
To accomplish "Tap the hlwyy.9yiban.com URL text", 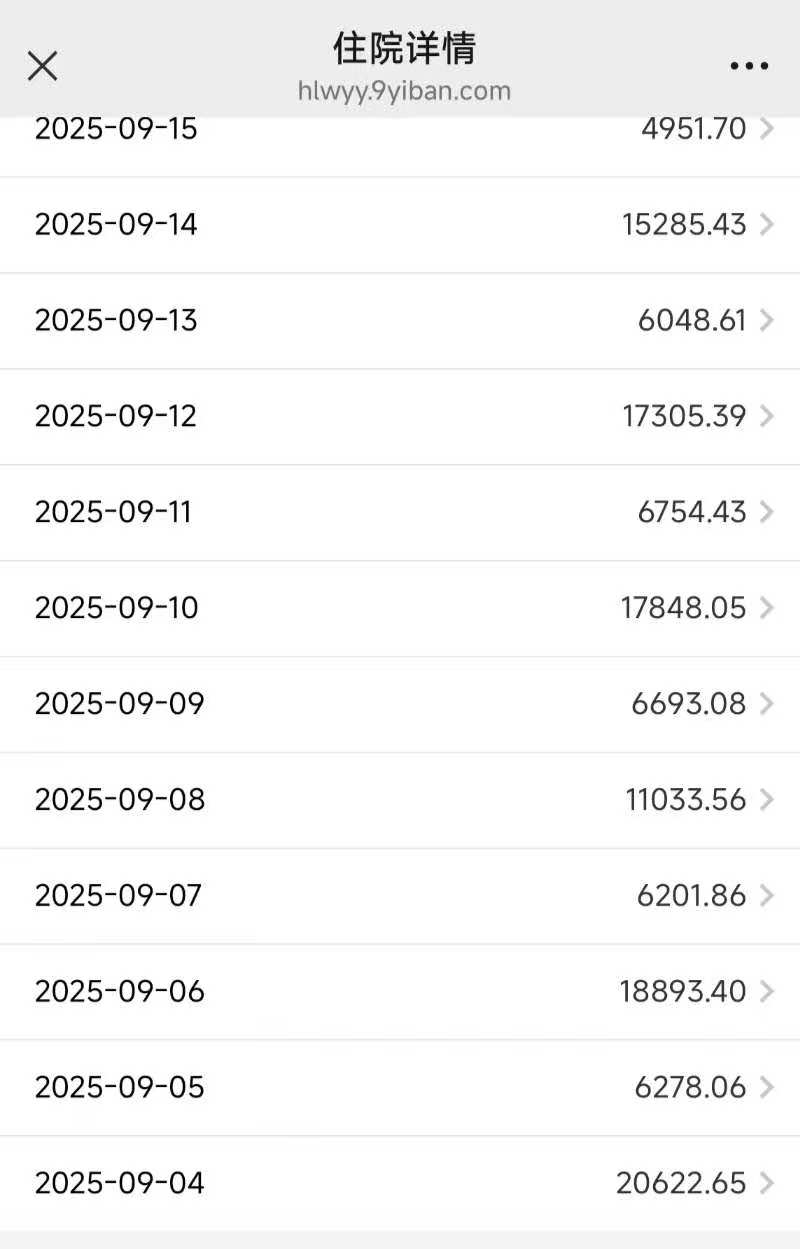I will (404, 91).
